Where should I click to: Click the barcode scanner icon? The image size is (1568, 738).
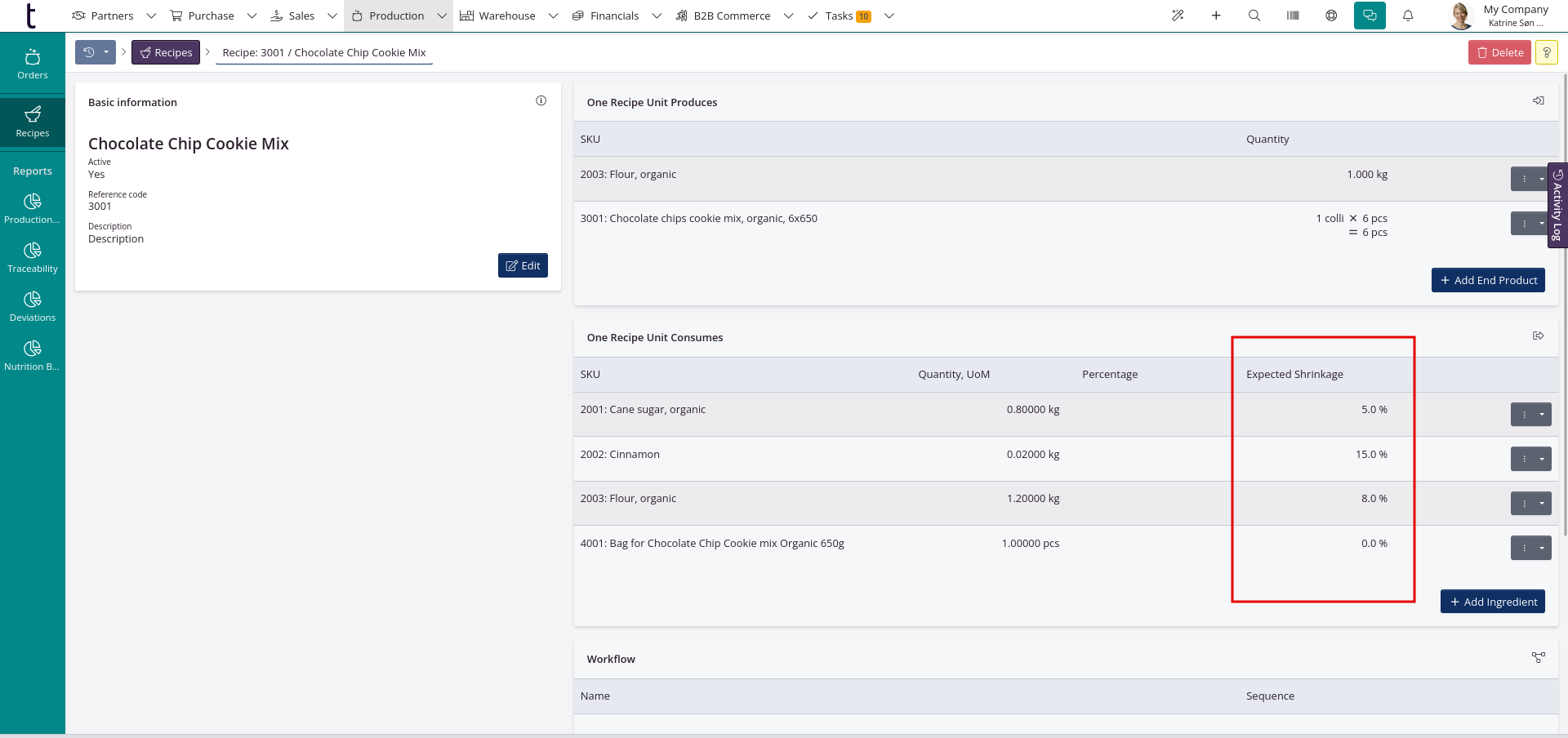click(x=1293, y=16)
